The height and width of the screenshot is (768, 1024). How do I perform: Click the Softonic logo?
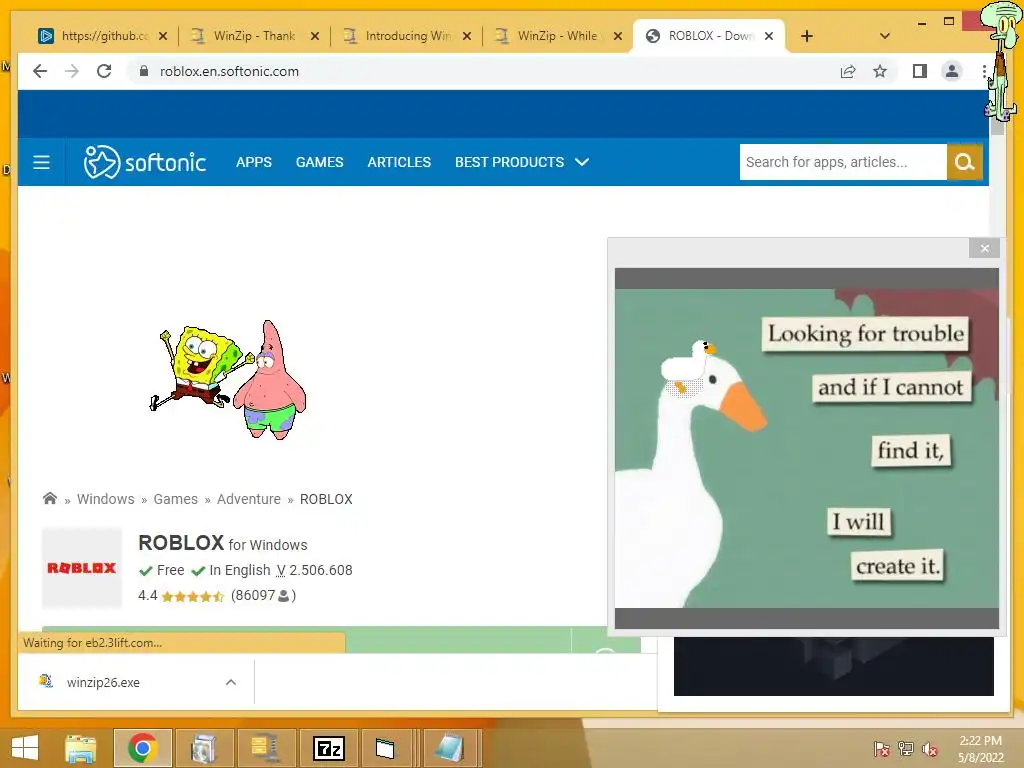click(x=145, y=161)
